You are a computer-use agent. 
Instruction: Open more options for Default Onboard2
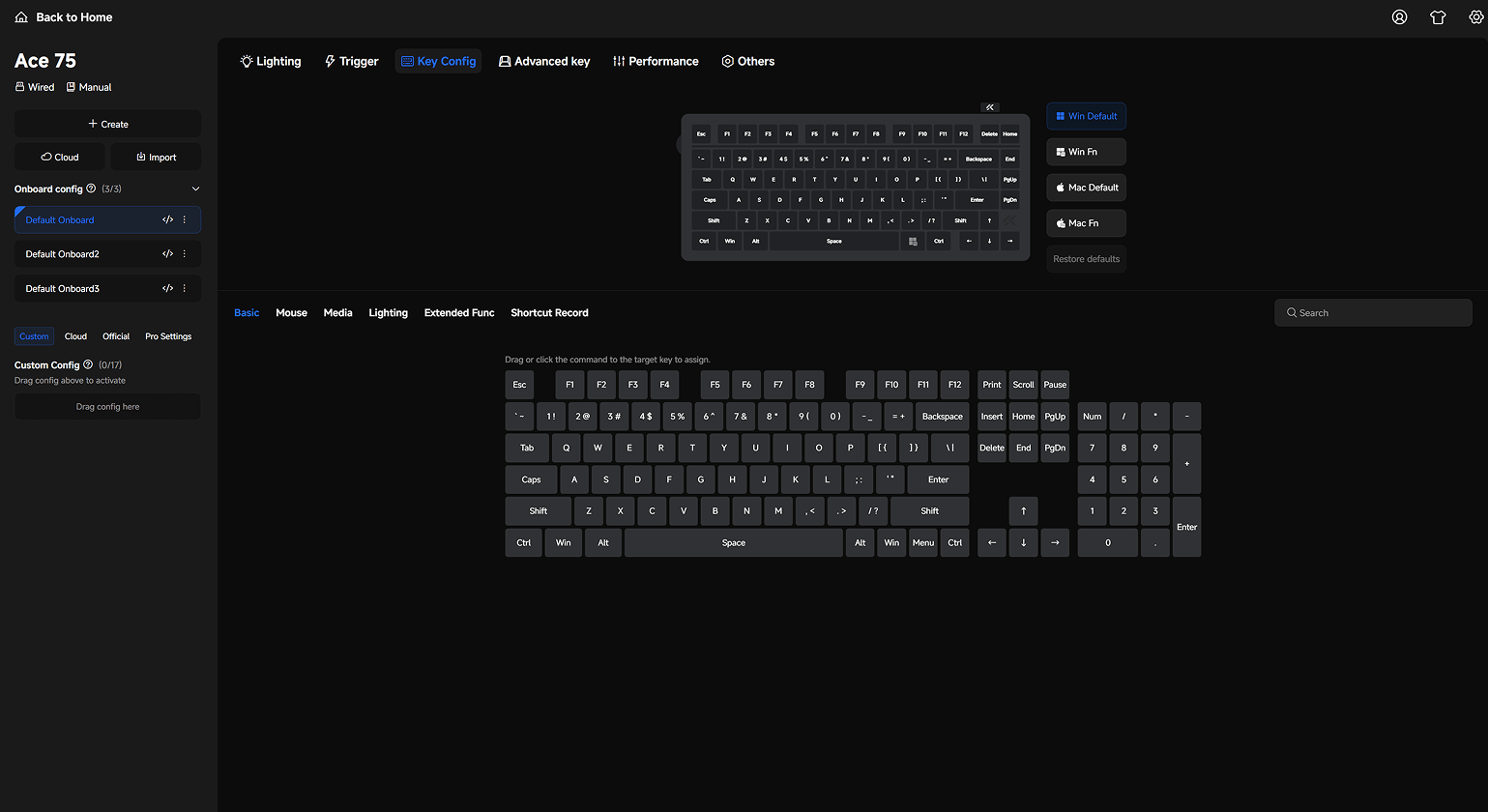185,254
